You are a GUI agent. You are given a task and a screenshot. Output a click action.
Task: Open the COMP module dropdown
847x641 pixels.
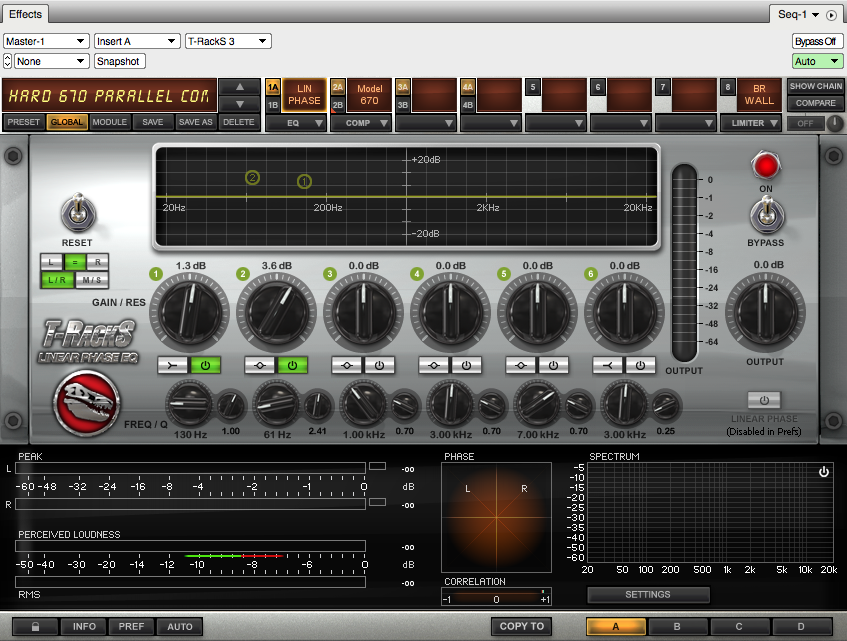point(360,123)
